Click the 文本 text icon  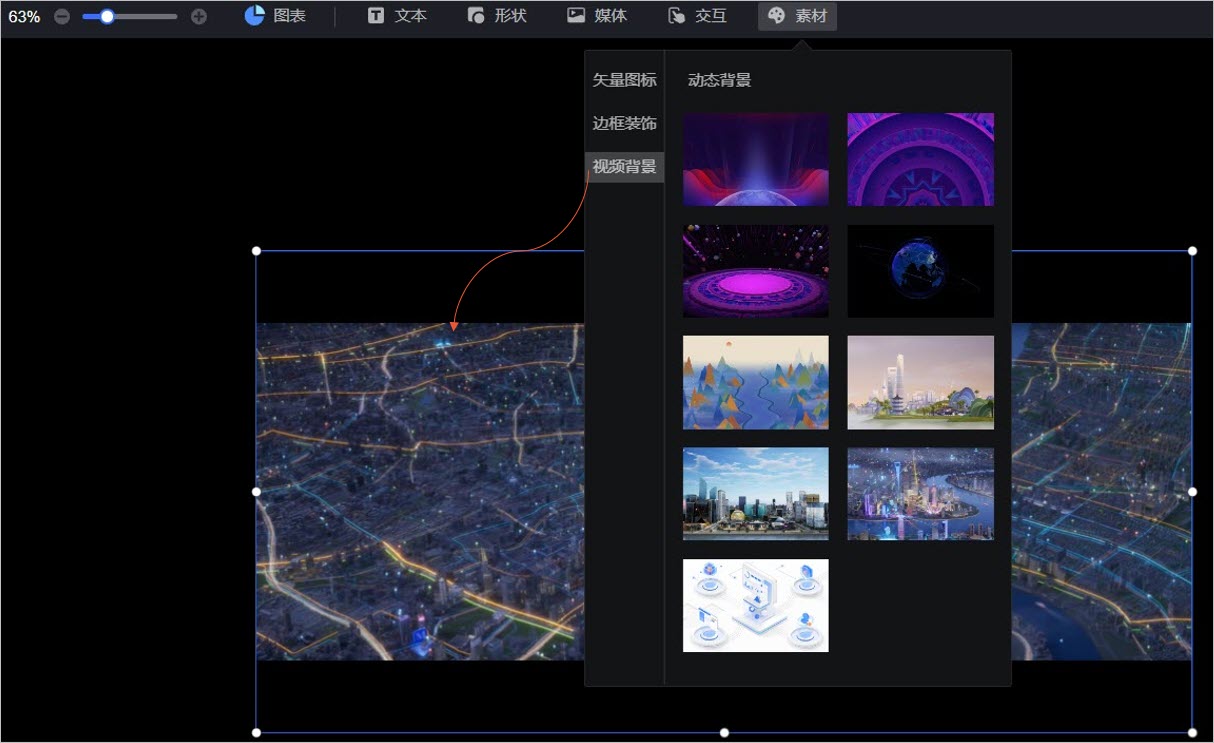pos(376,16)
